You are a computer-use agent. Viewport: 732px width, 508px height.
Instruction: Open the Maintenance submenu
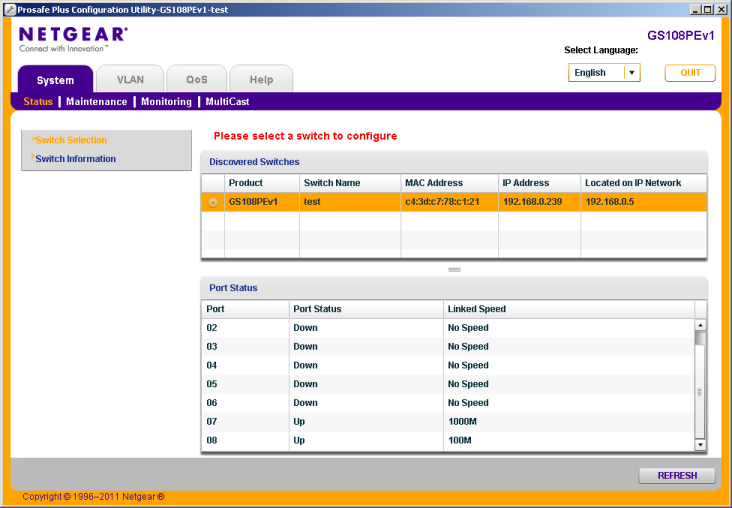pyautogui.click(x=97, y=102)
